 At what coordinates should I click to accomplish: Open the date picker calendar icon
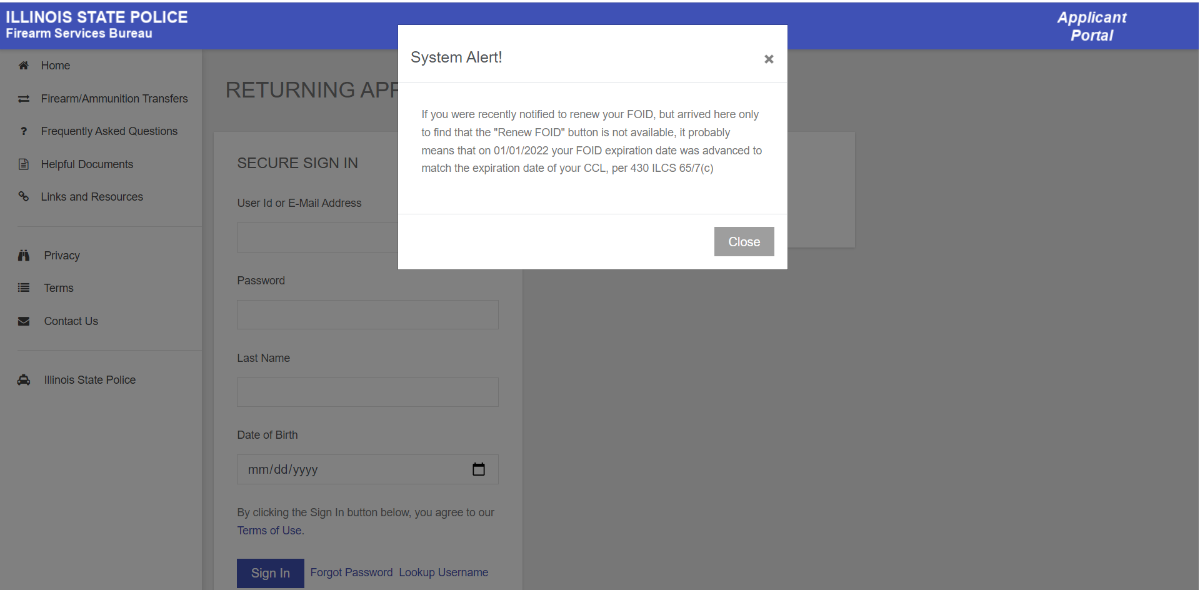point(478,470)
